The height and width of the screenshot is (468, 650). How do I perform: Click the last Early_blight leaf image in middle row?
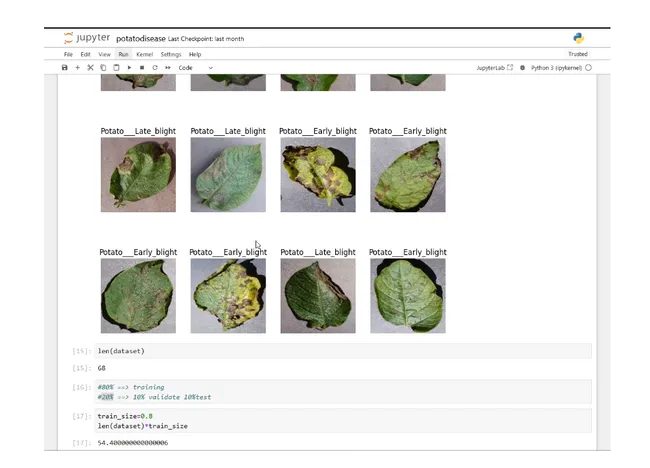point(408,175)
